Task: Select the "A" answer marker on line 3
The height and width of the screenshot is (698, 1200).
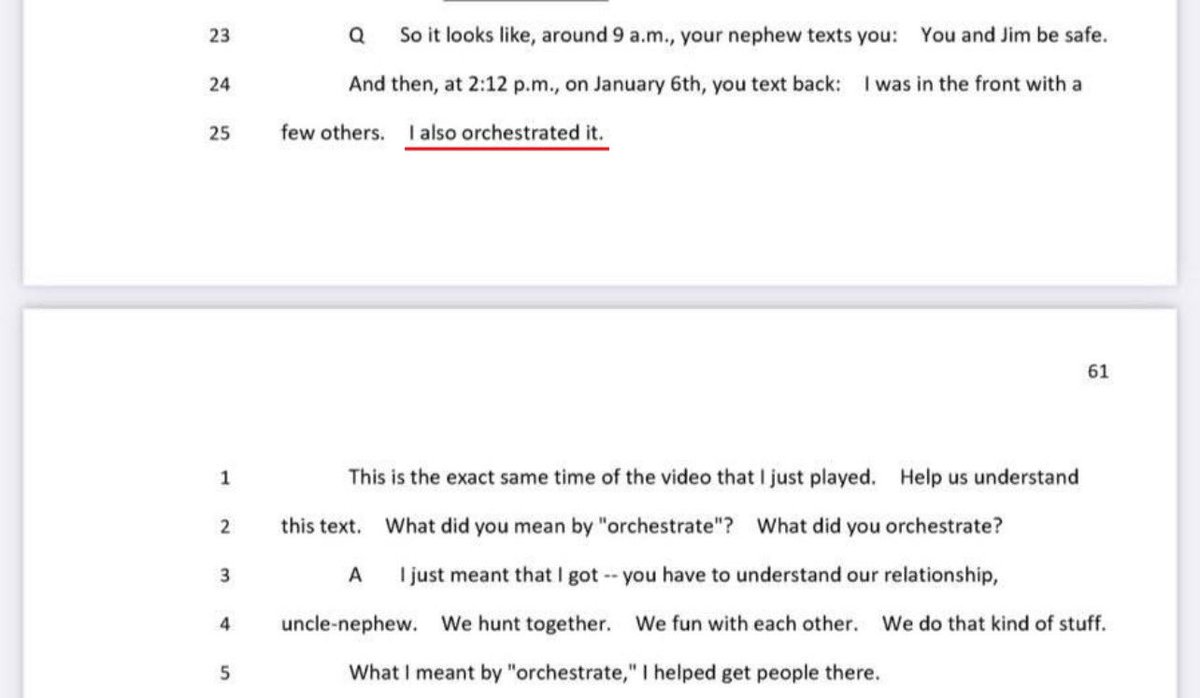Action: coord(355,575)
